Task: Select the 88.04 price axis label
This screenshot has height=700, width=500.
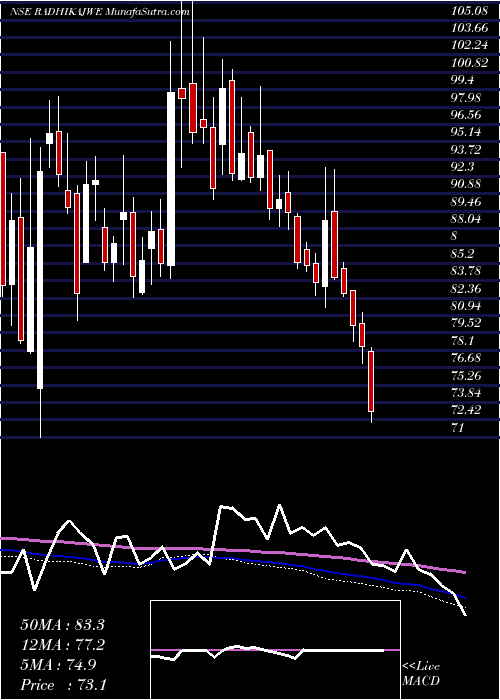Action: [x=467, y=220]
